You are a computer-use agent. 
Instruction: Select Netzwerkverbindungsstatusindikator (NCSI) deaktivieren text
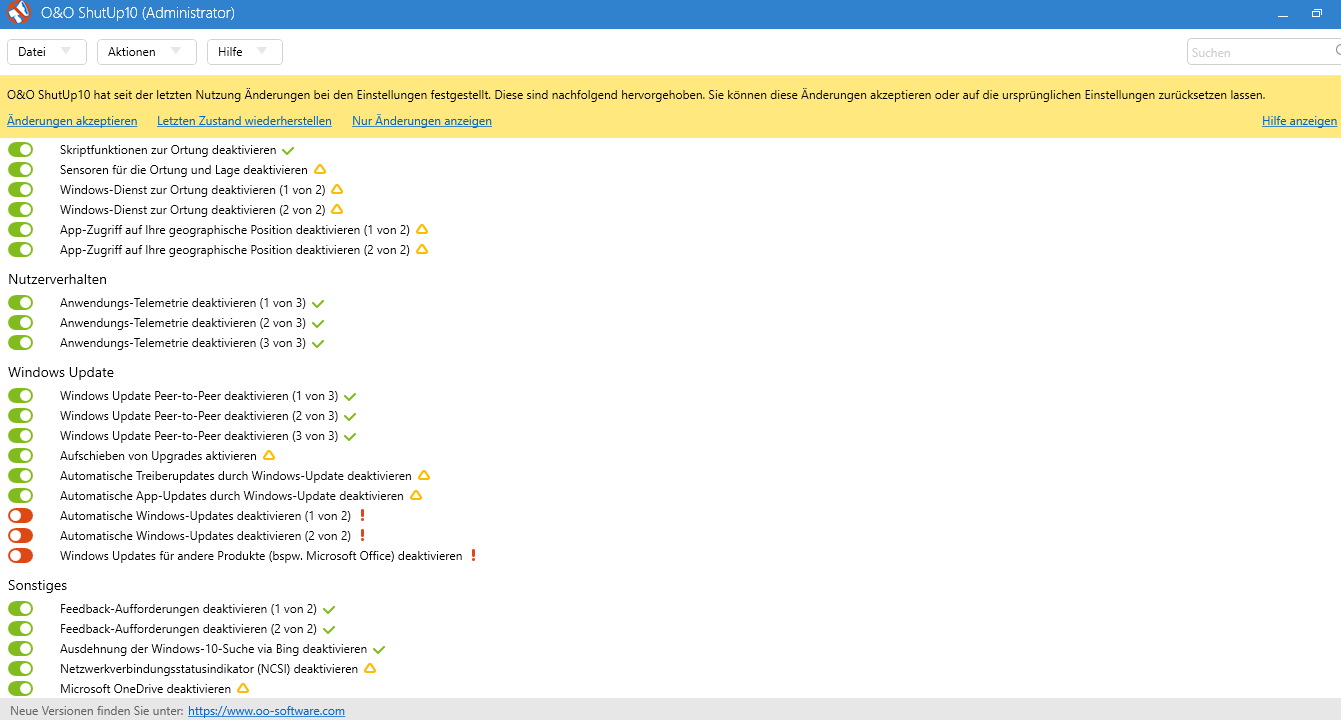pyautogui.click(x=209, y=669)
